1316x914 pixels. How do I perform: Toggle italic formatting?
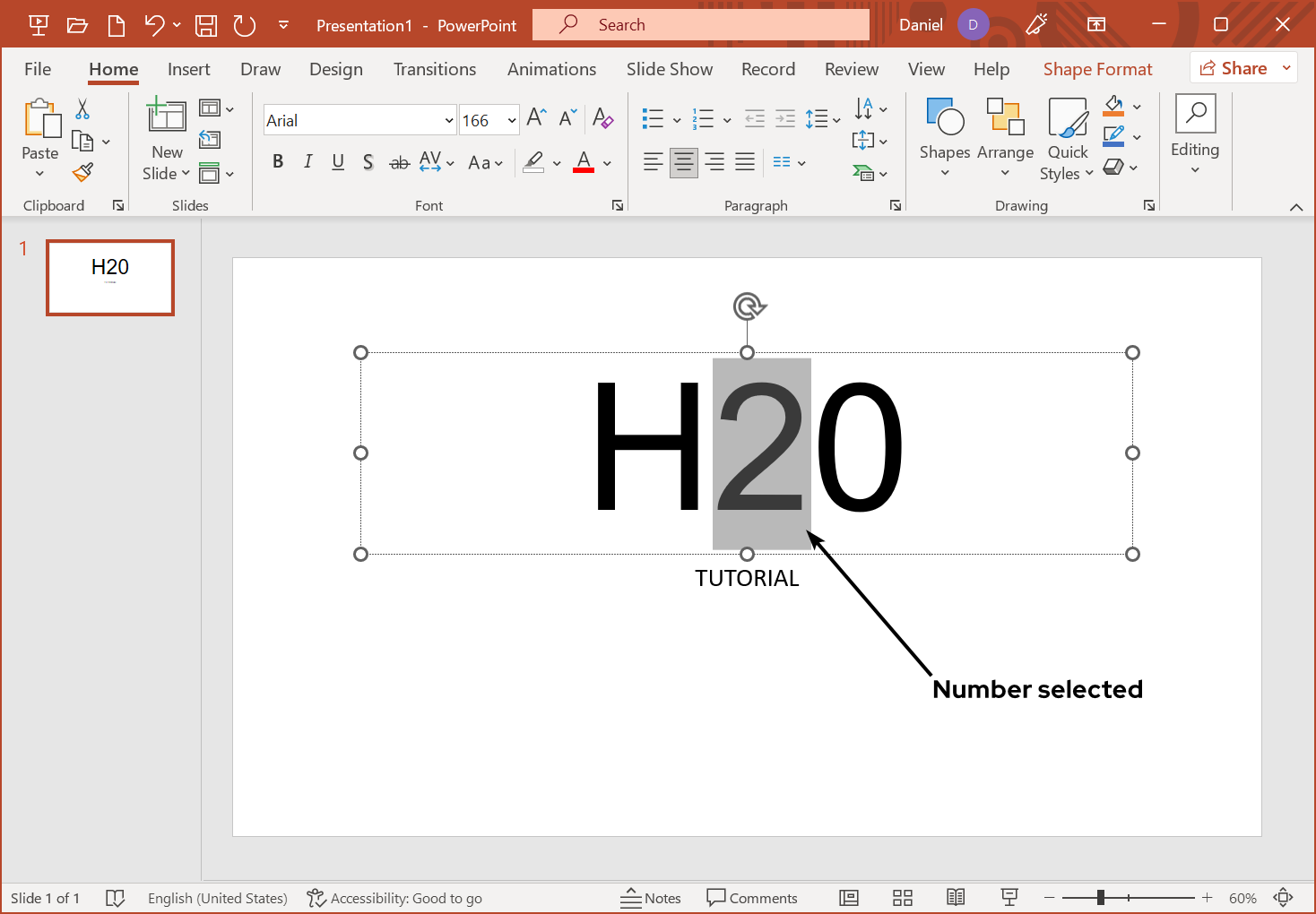click(x=307, y=162)
